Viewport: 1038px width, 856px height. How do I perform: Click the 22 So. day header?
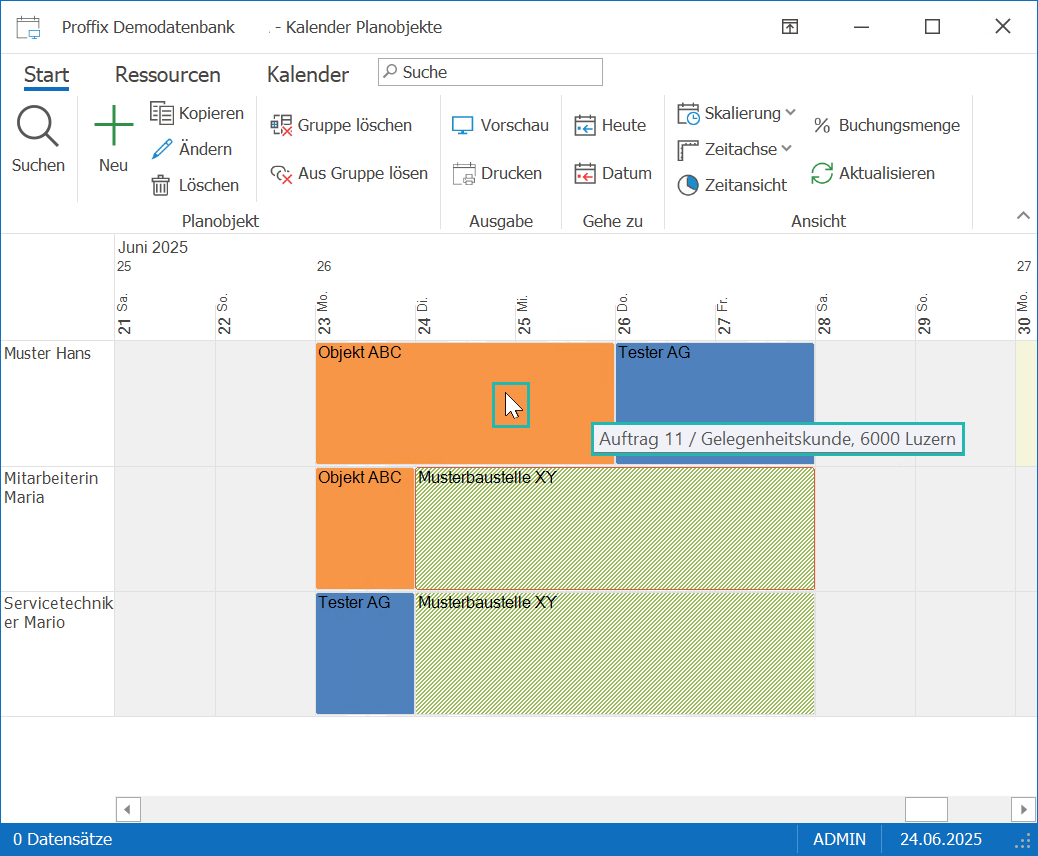click(x=224, y=314)
